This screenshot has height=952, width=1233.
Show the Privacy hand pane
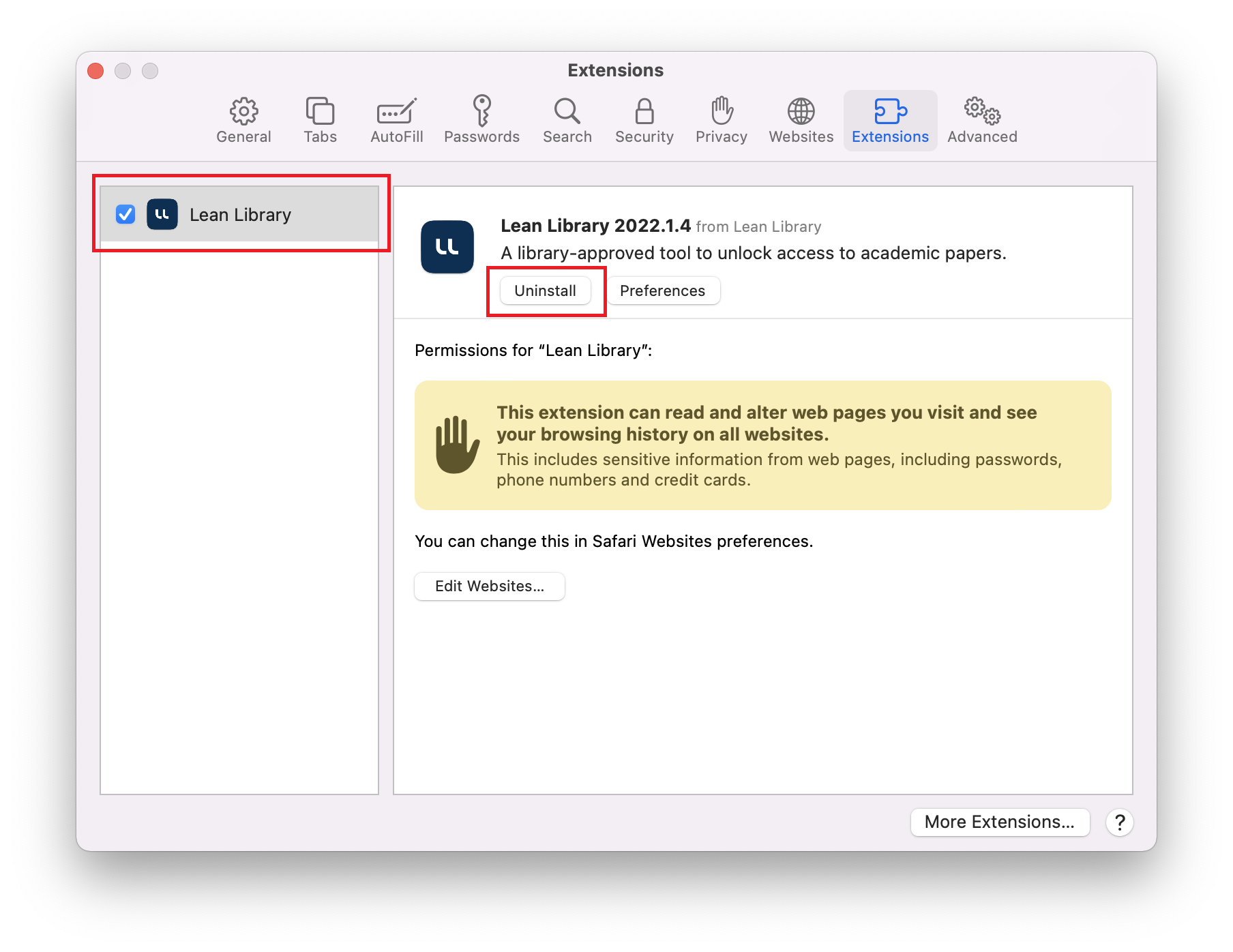coord(721,121)
